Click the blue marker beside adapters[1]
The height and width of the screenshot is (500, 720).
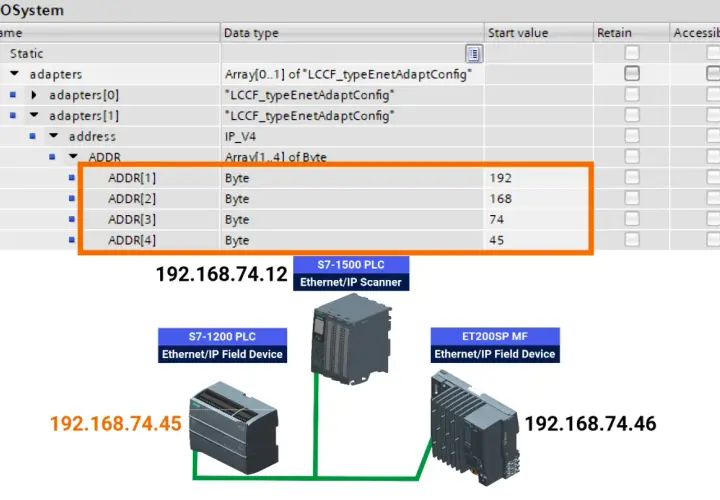(x=13, y=115)
